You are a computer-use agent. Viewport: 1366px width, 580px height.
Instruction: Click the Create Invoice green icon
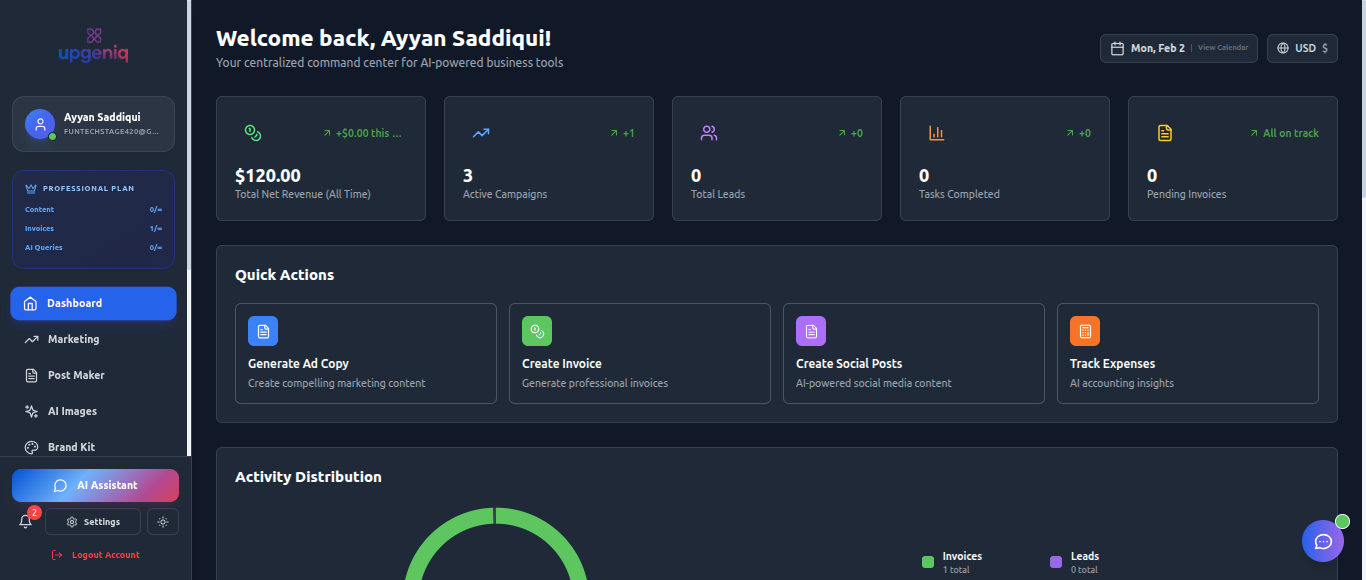536,330
